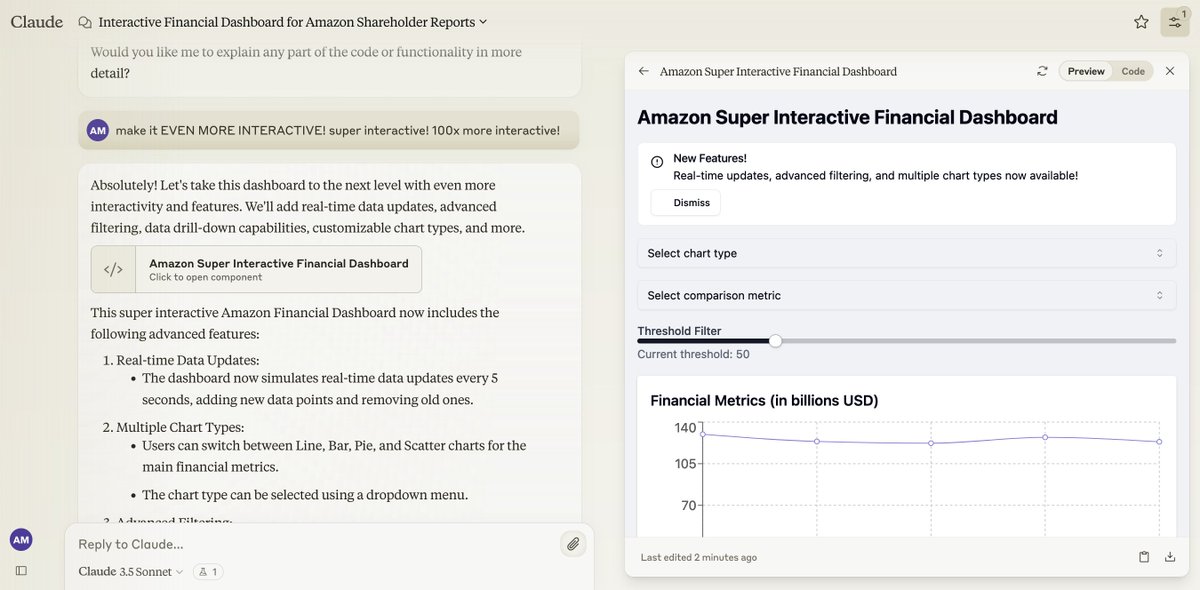Open chat controls settings icon
1200x590 pixels.
(x=1175, y=22)
